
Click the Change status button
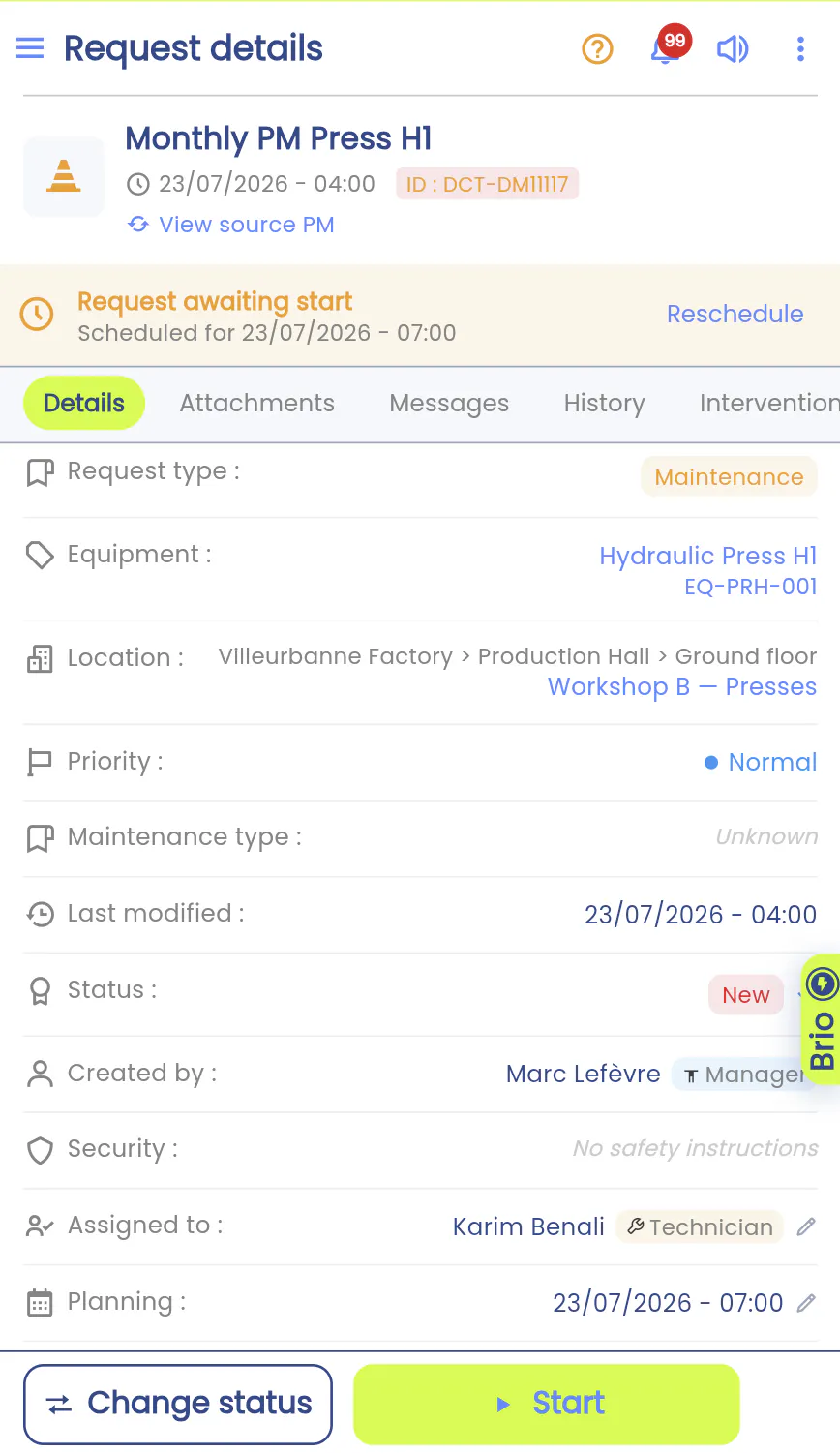[x=178, y=1404]
